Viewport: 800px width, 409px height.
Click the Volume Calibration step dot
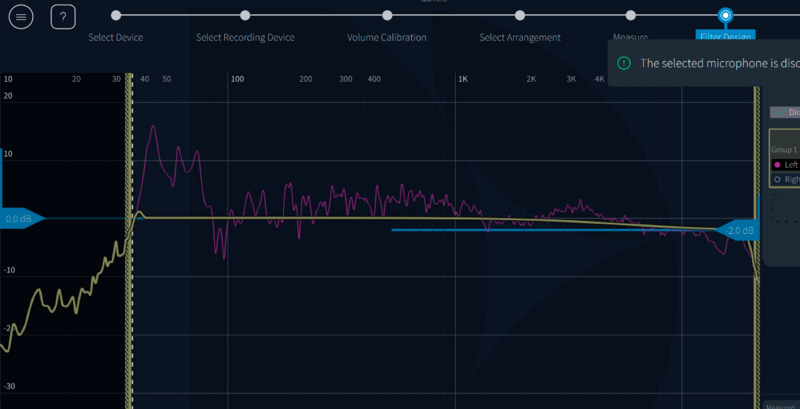coord(387,15)
